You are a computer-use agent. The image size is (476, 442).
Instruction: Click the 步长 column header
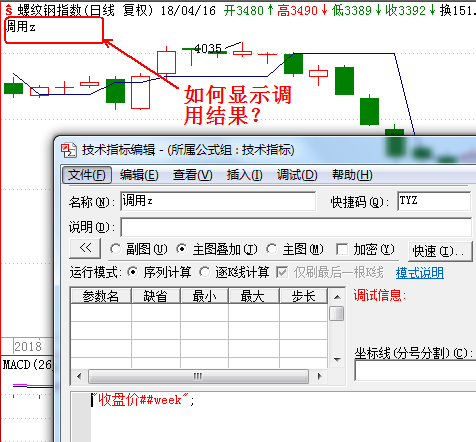[303, 296]
